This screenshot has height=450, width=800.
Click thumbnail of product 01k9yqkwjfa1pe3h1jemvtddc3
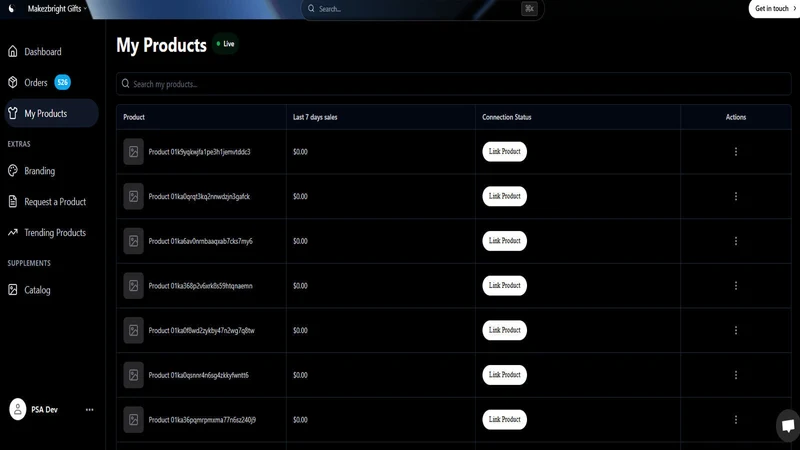point(133,152)
